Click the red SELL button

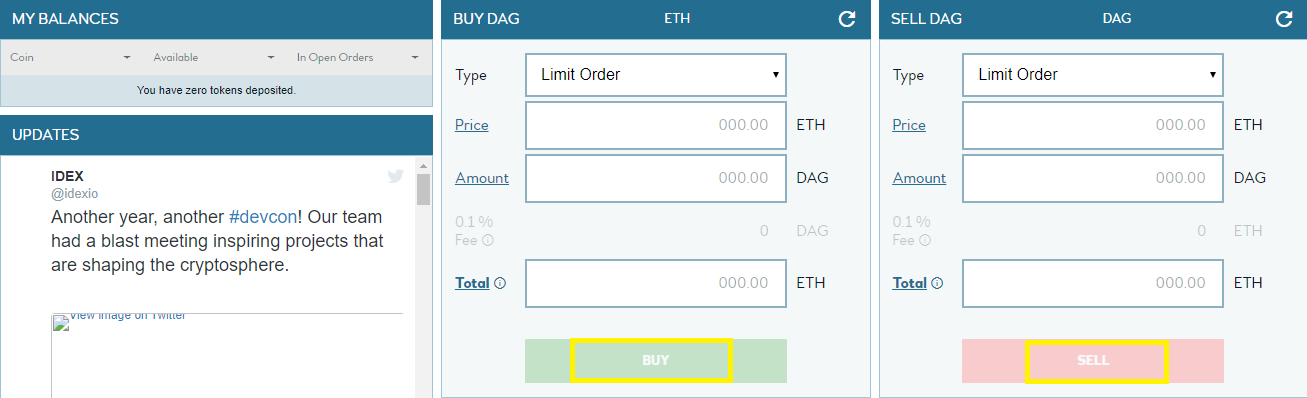[x=1093, y=361]
